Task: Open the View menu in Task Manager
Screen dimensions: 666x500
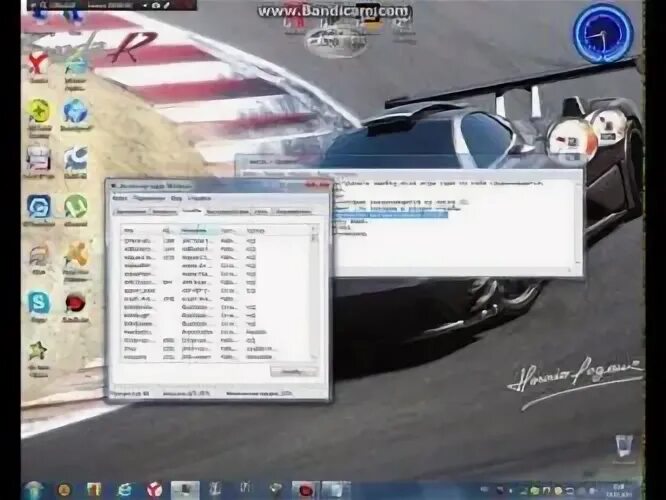Action: 176,198
